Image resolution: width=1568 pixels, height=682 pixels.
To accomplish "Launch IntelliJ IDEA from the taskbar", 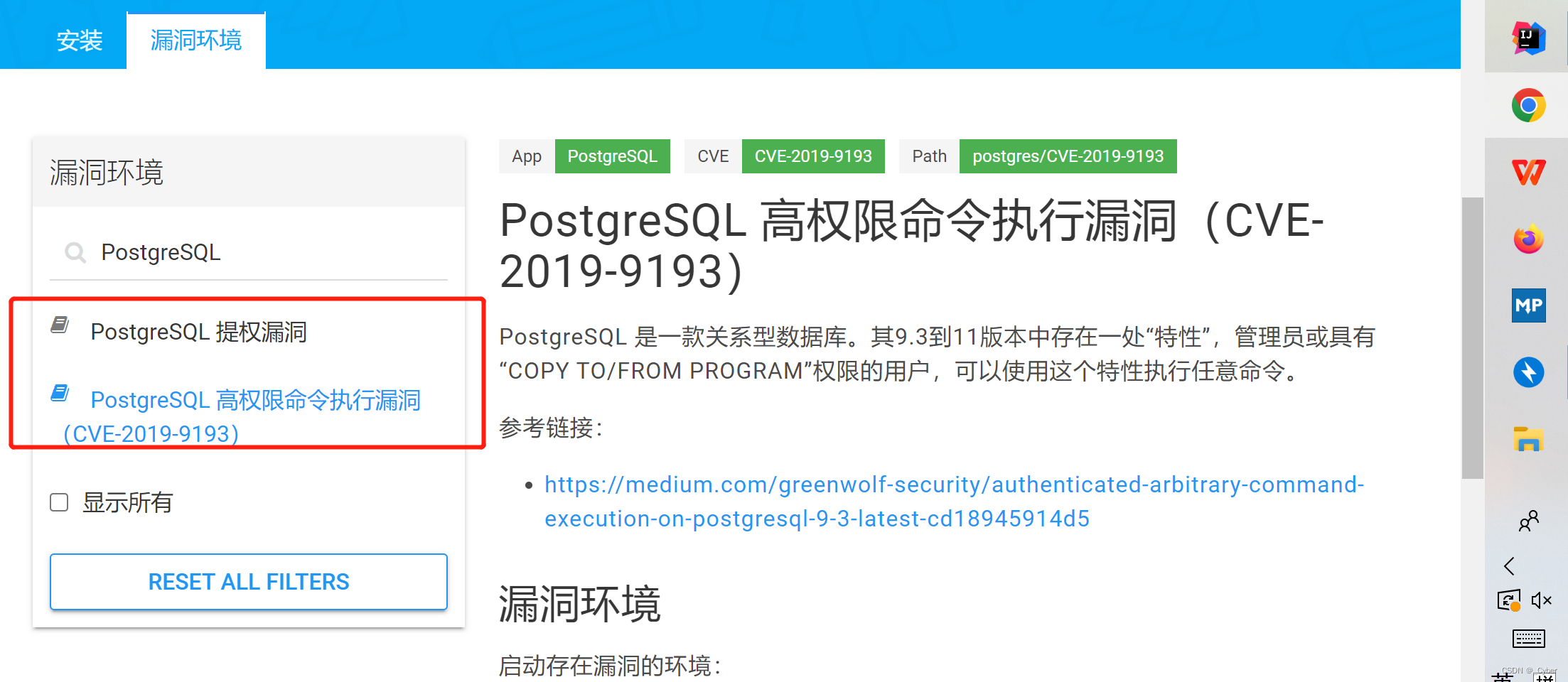I will pos(1528,38).
